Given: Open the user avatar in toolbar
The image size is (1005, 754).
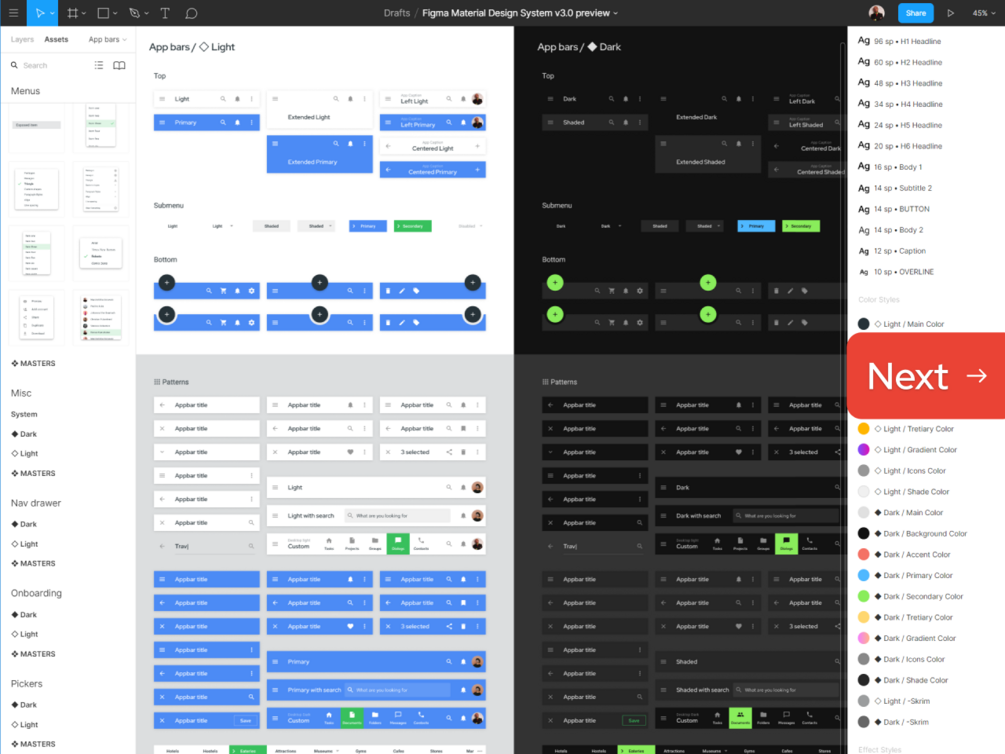Looking at the screenshot, I should pos(876,13).
